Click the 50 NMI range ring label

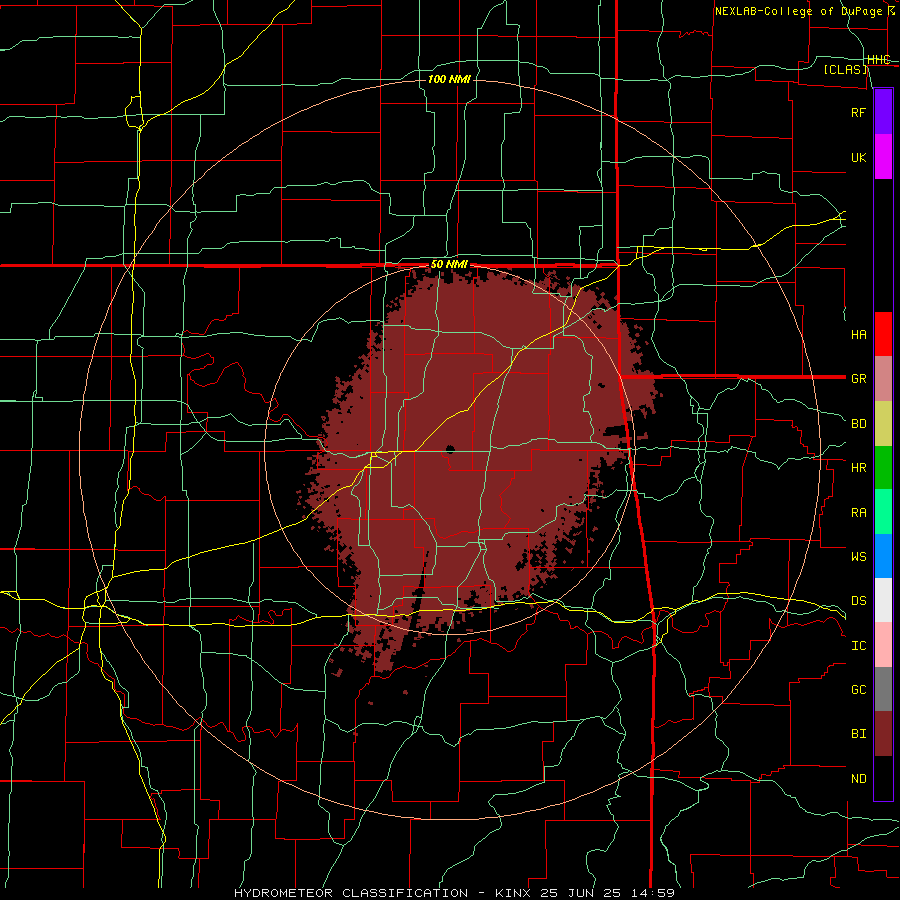tap(449, 265)
